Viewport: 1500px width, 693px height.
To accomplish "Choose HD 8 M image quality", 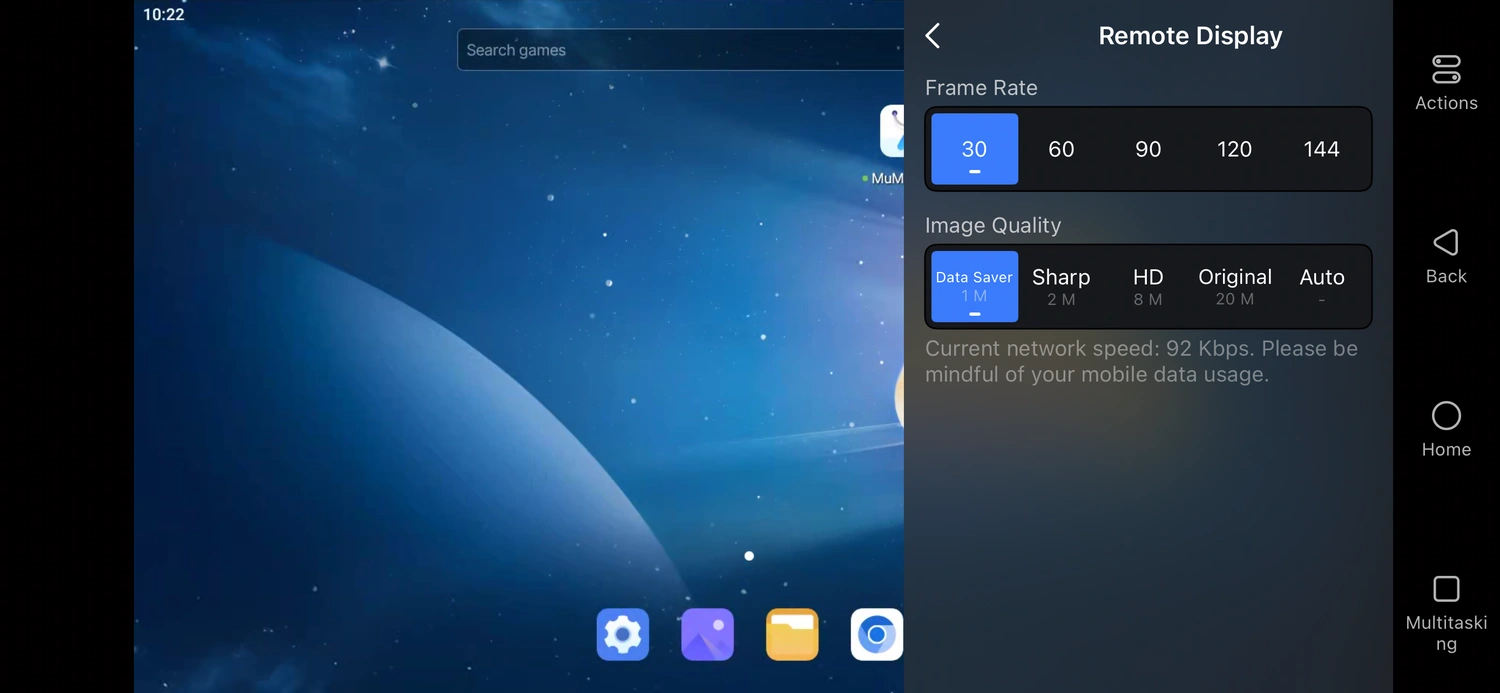I will 1148,287.
